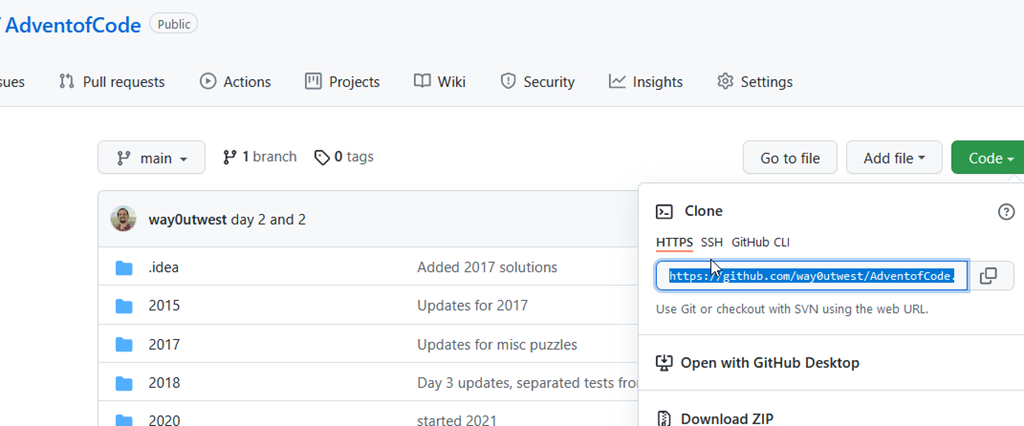Click the .idea folder icon
1024x426 pixels.
click(x=124, y=267)
